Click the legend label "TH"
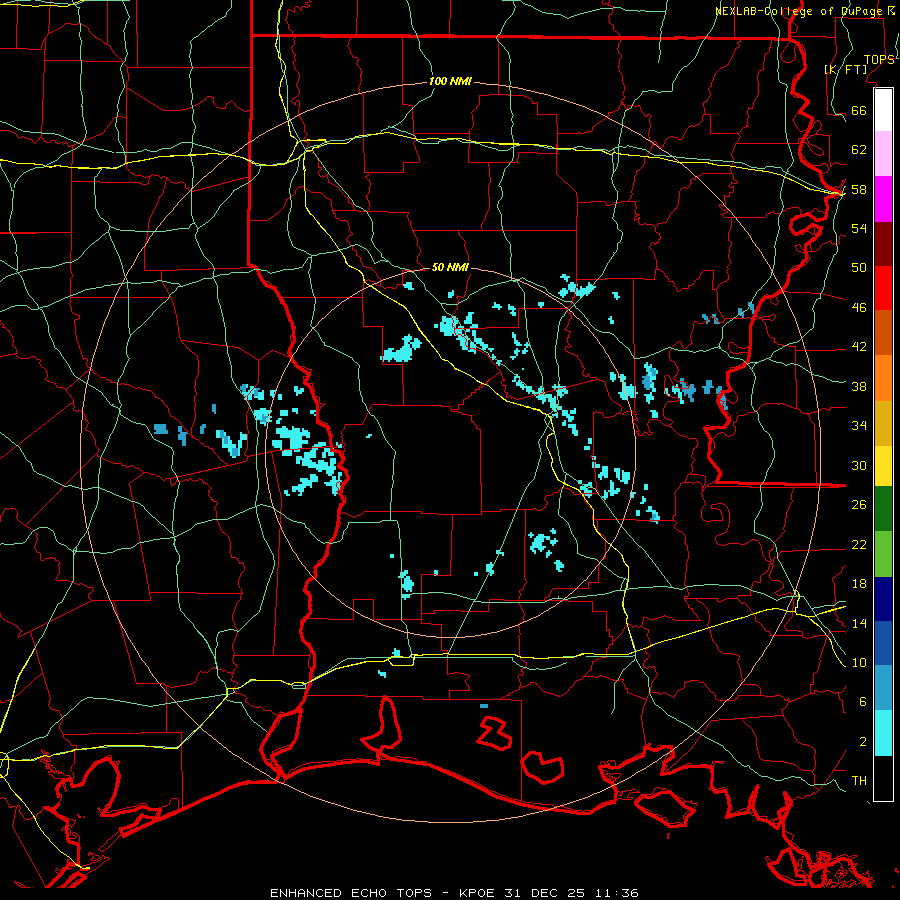Screen dimensions: 900x900 point(859,781)
